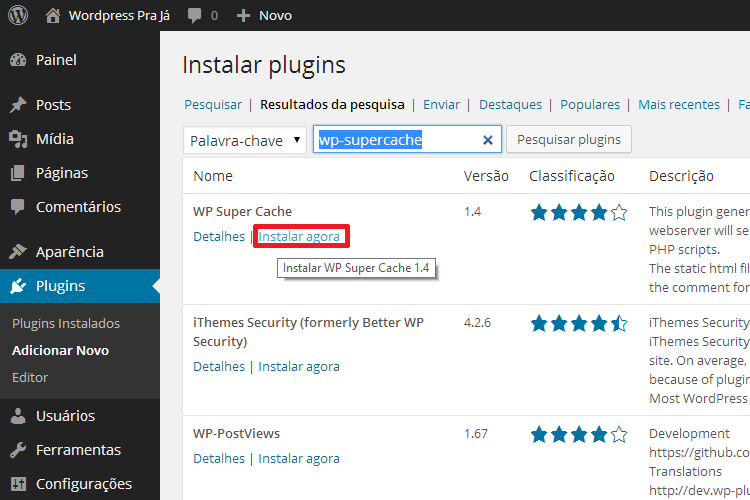
Task: Open the Destaques tab
Action: click(510, 104)
